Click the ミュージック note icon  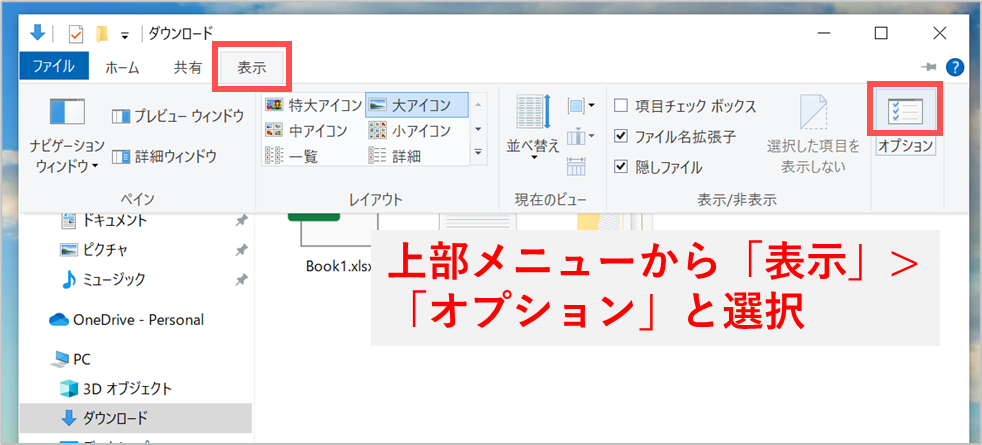[x=68, y=279]
